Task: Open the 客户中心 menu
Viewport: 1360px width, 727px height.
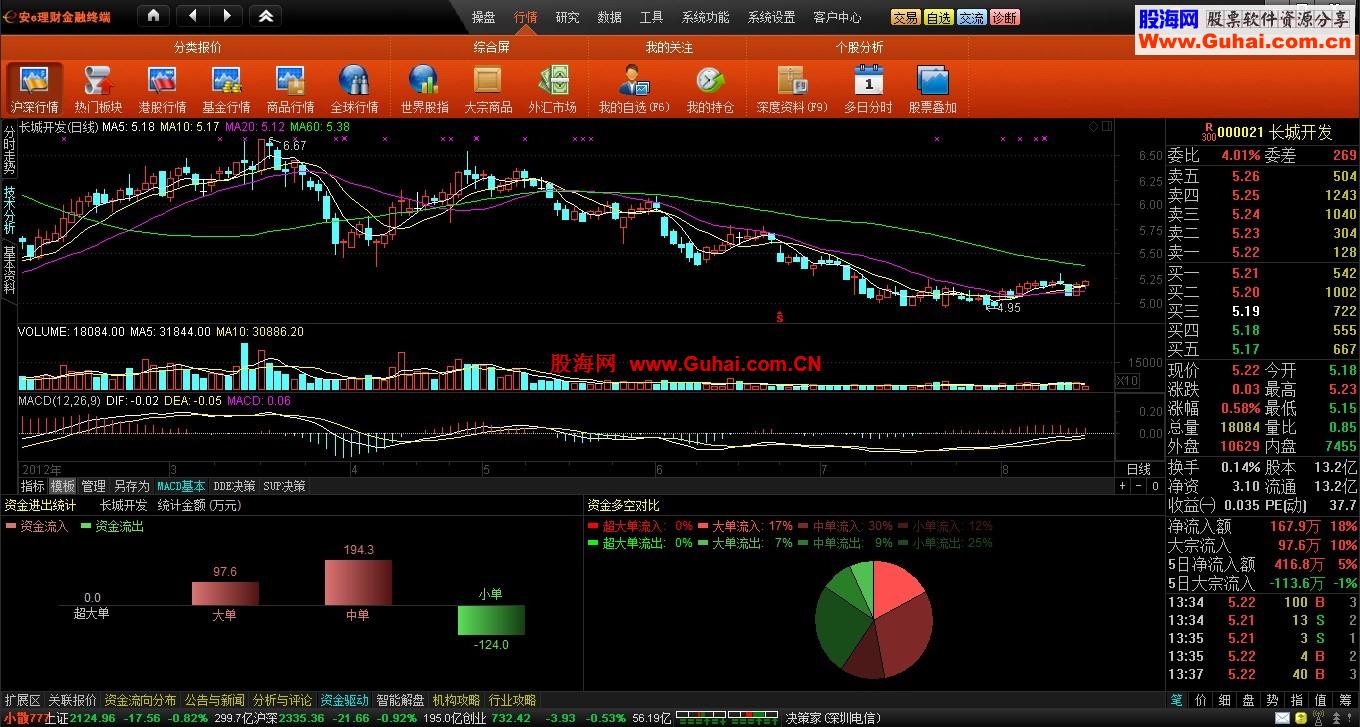Action: point(837,17)
